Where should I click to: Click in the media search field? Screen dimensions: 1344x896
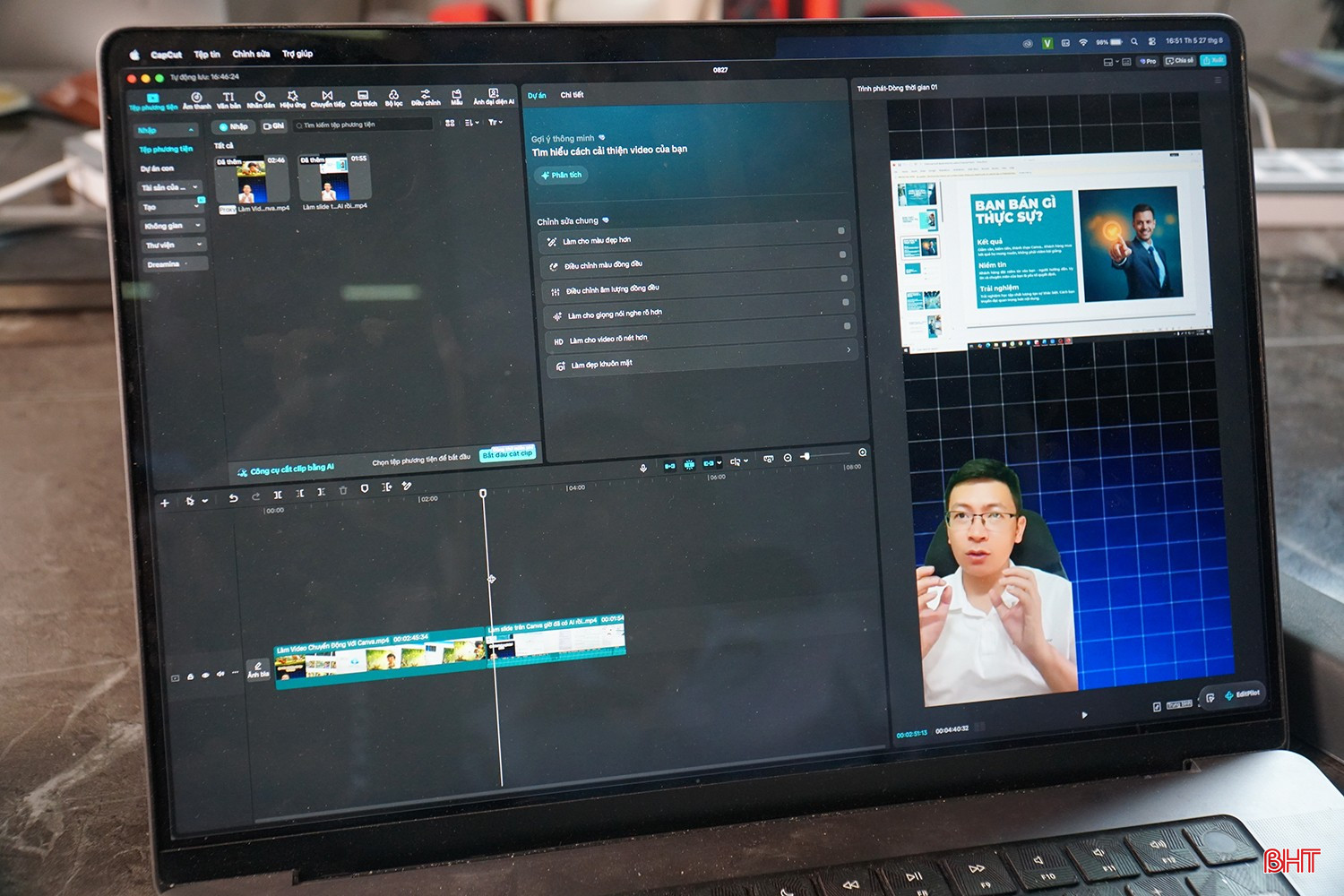click(x=363, y=125)
